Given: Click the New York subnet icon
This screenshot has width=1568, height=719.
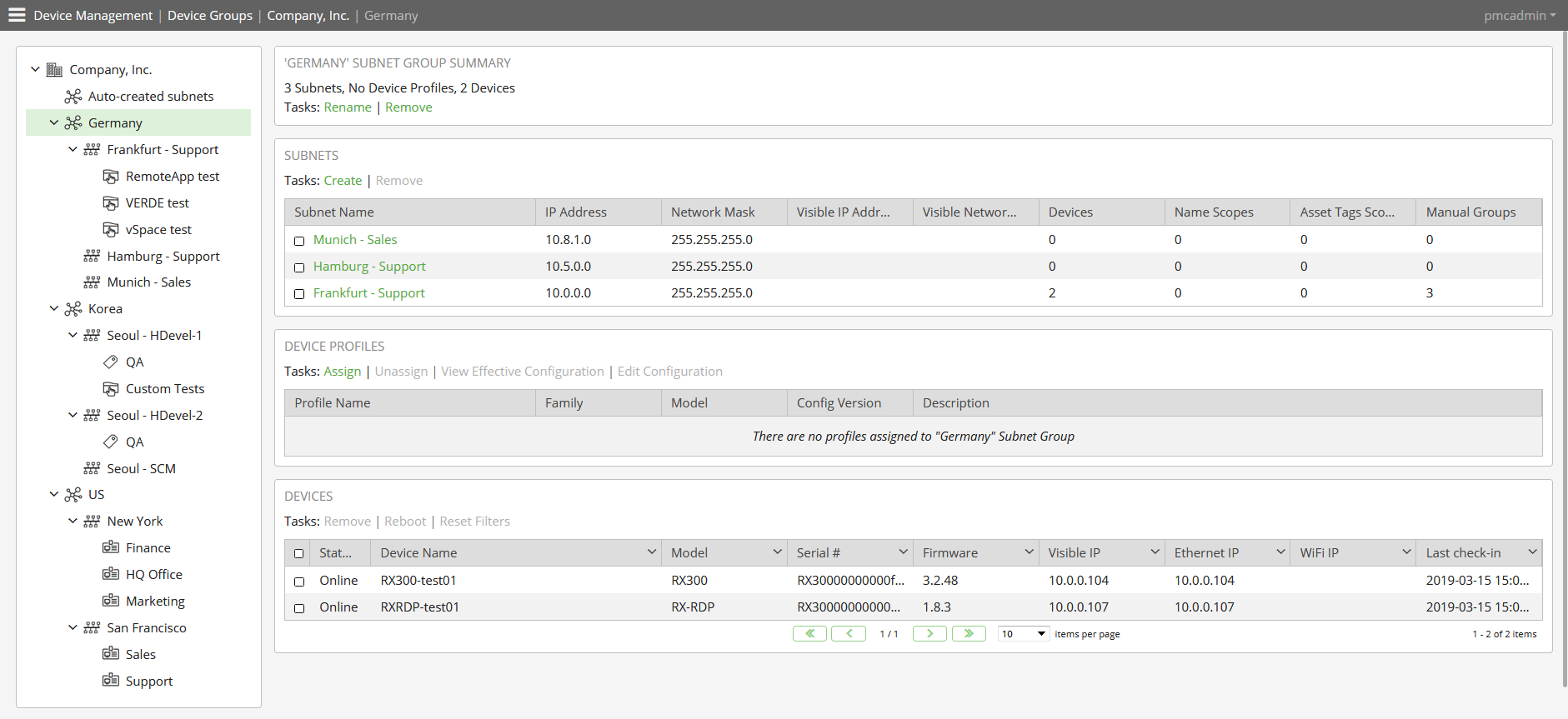Looking at the screenshot, I should coord(92,522).
